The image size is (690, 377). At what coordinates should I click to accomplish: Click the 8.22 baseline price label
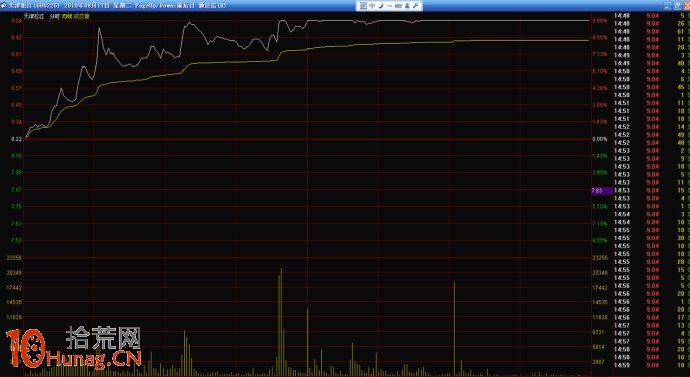pos(16,139)
